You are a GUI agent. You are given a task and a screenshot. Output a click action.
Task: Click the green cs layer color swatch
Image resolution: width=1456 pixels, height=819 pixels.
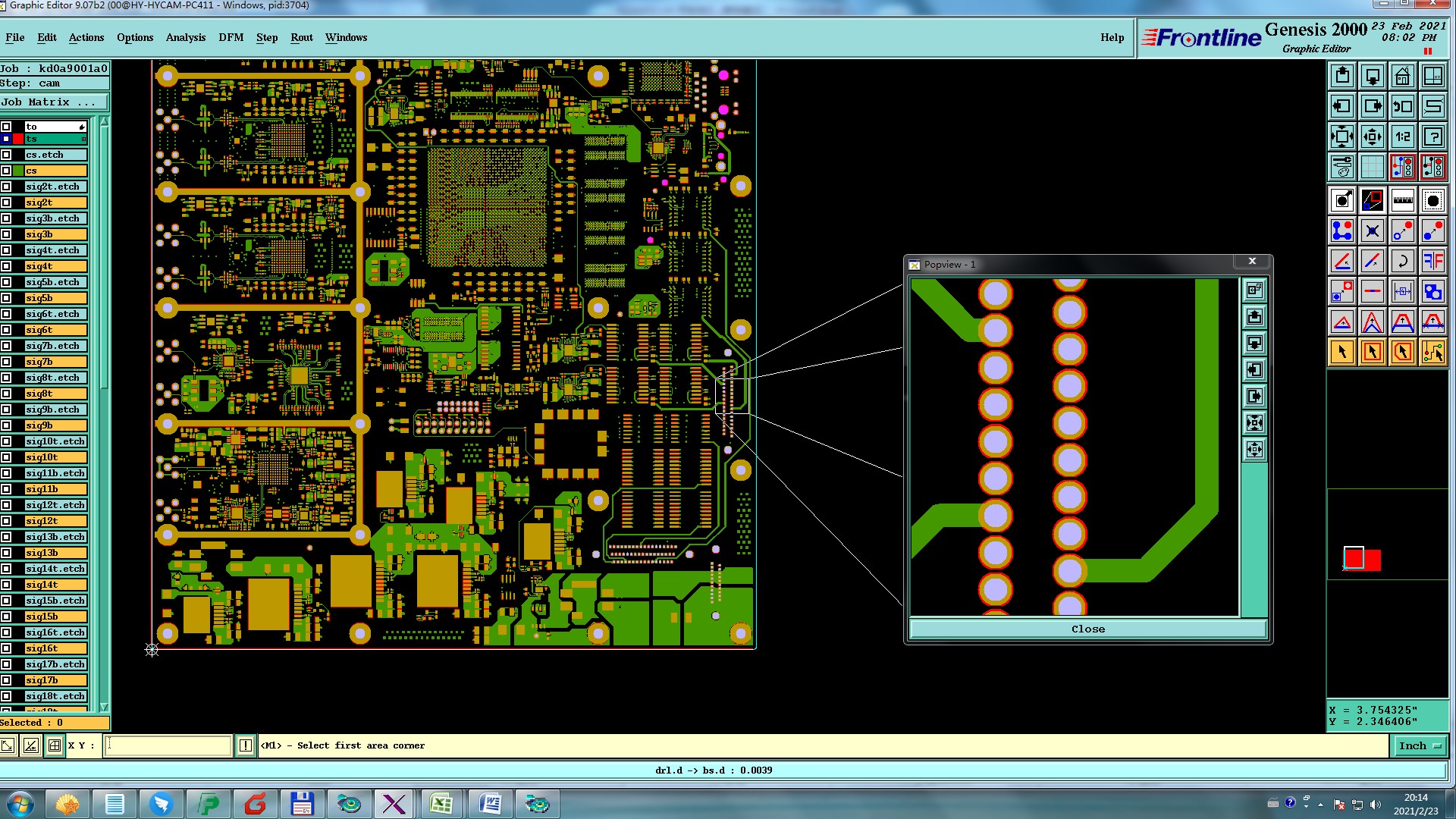pos(17,171)
